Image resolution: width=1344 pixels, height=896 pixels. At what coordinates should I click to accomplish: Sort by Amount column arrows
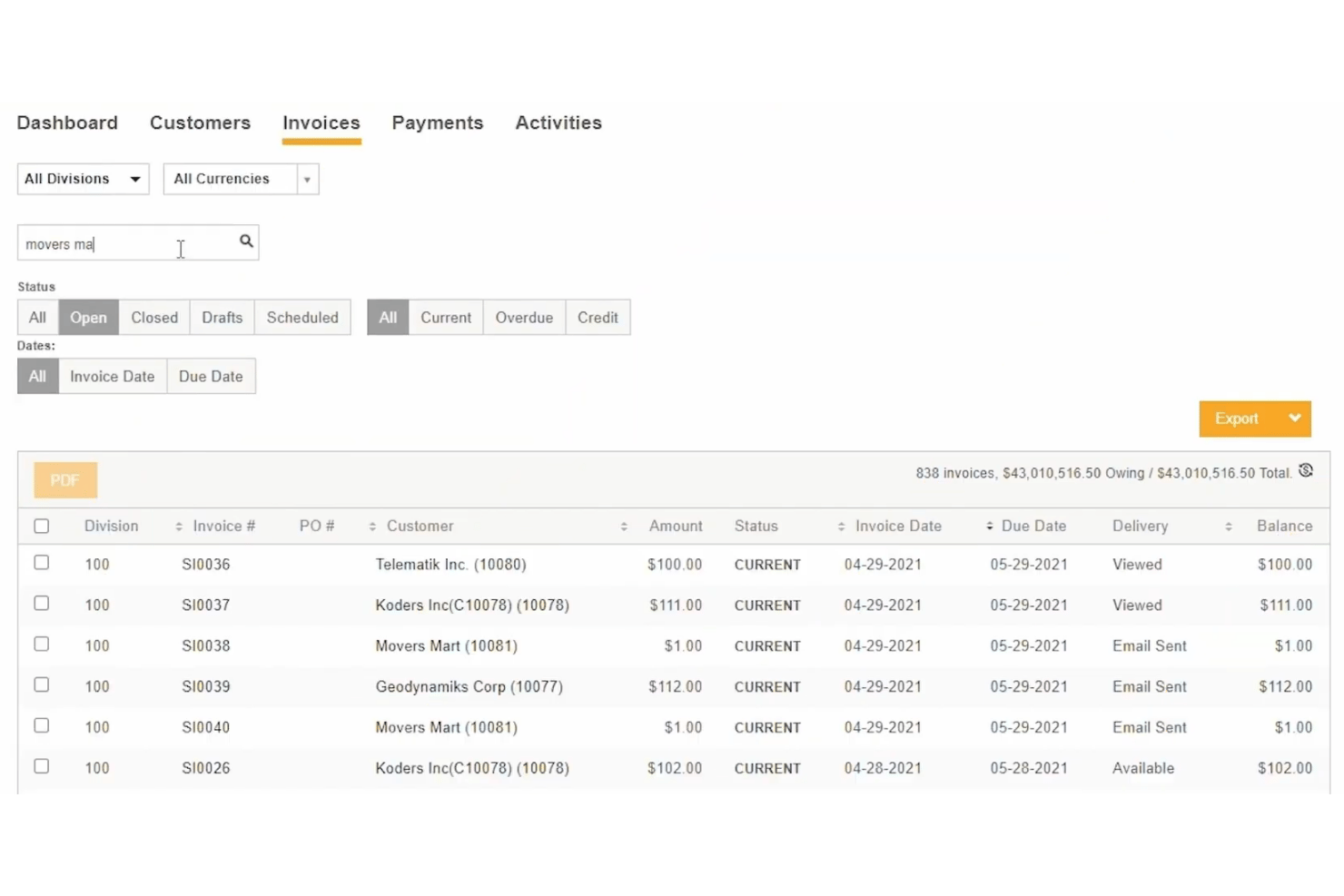624,527
